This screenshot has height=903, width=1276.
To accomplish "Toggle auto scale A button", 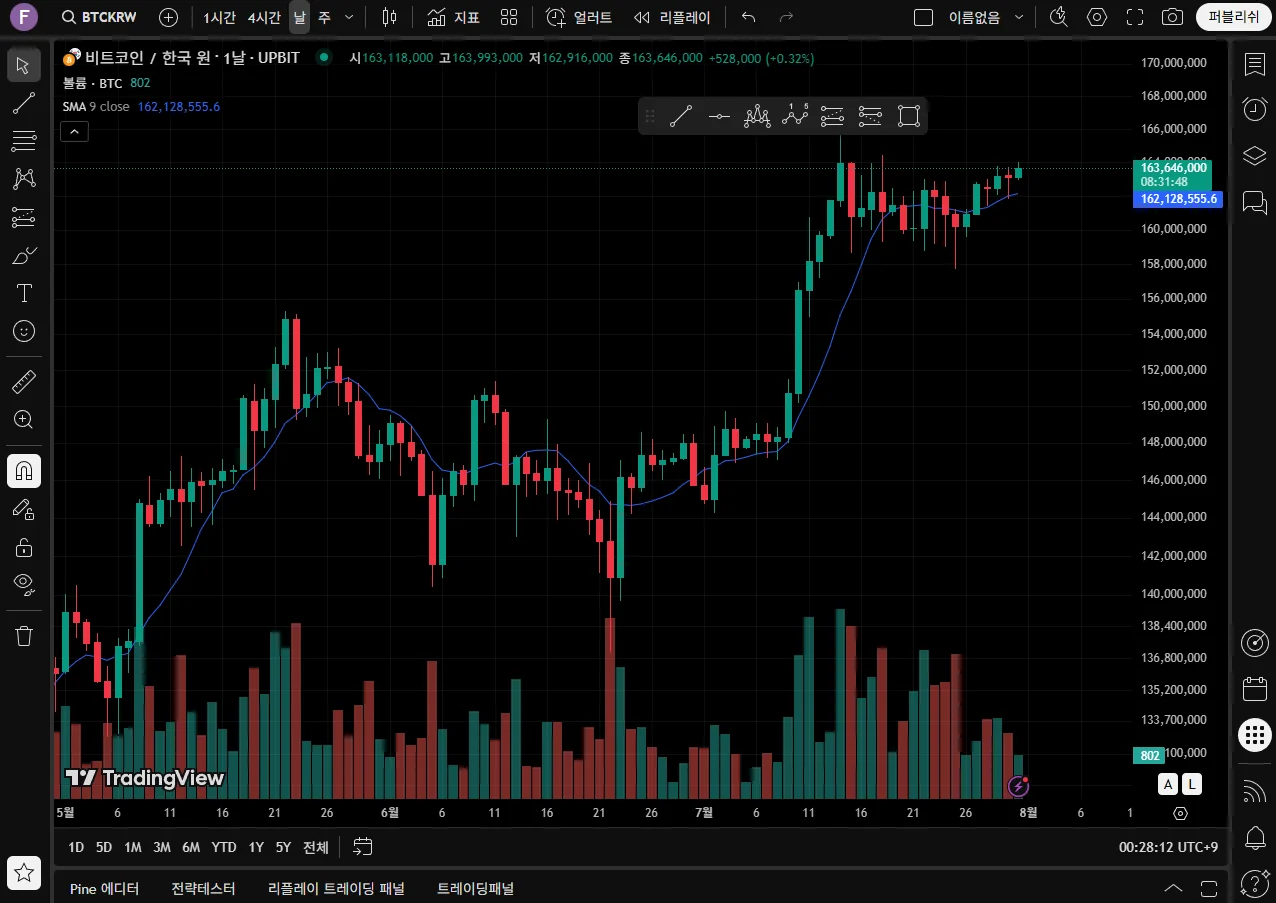I will click(x=1168, y=784).
